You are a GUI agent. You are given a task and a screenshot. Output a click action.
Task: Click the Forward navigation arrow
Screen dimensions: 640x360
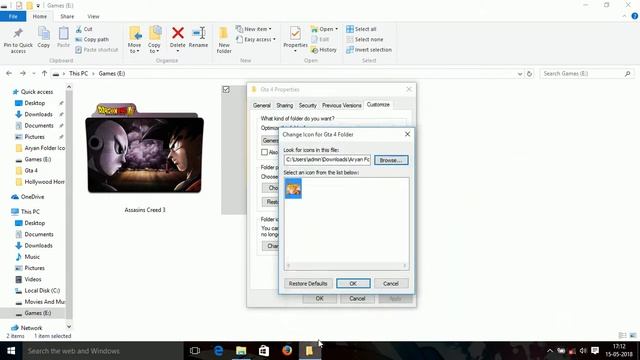tap(23, 73)
